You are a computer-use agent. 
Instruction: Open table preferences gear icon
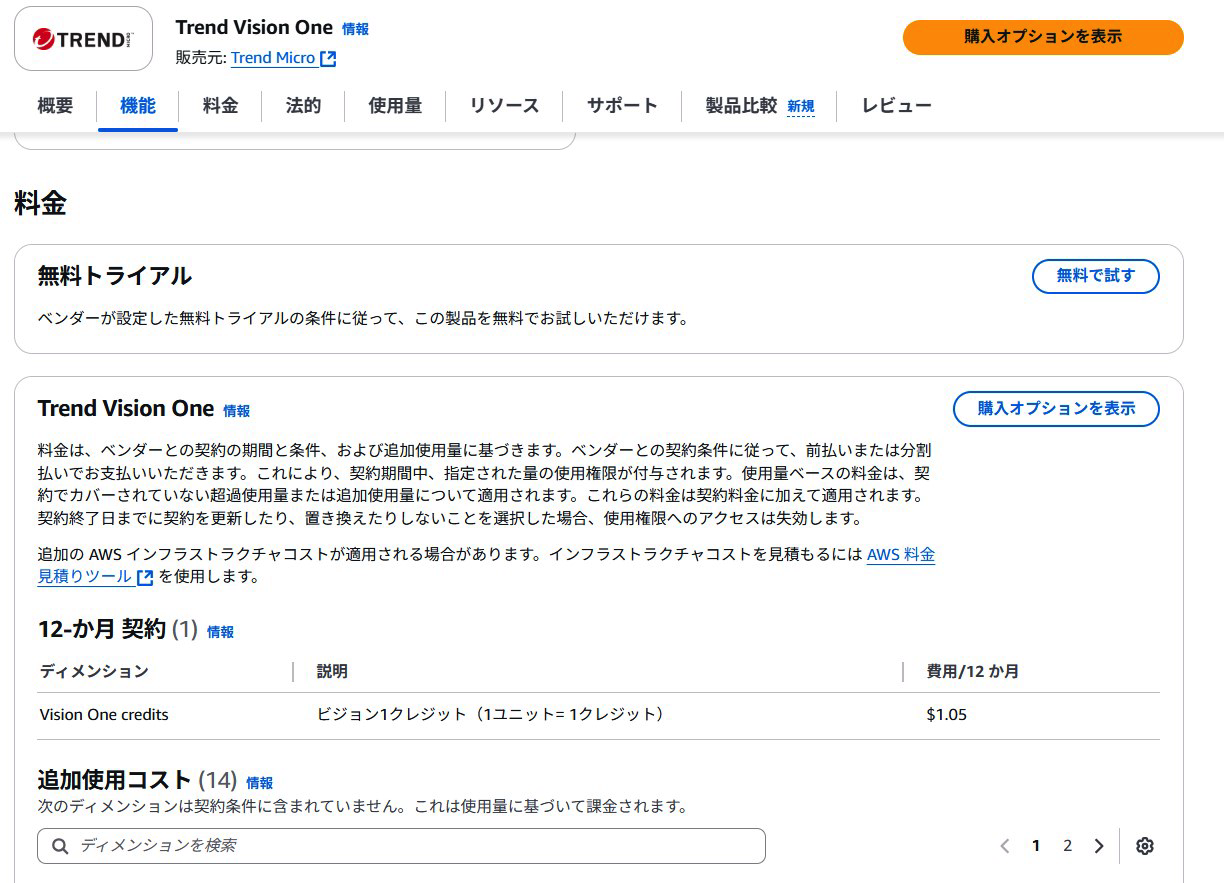1145,846
